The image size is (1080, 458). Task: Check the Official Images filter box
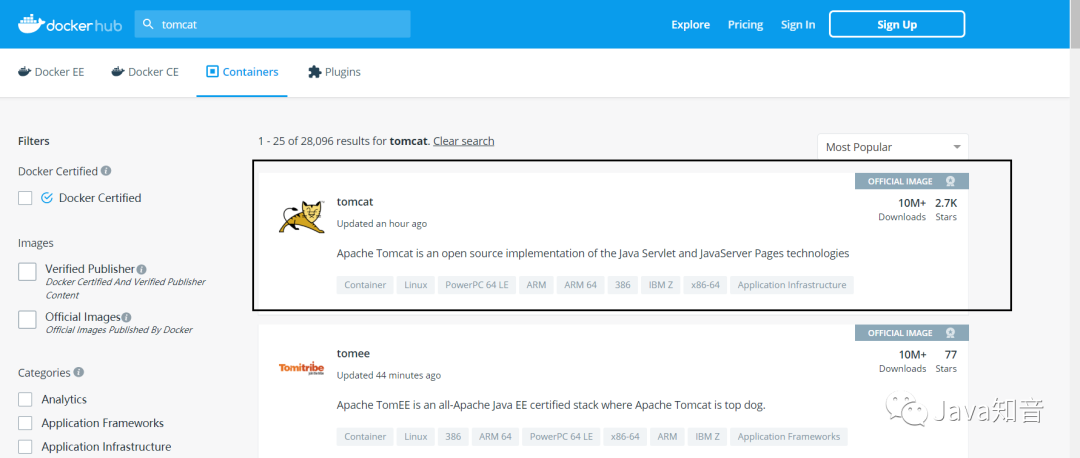pos(28,320)
